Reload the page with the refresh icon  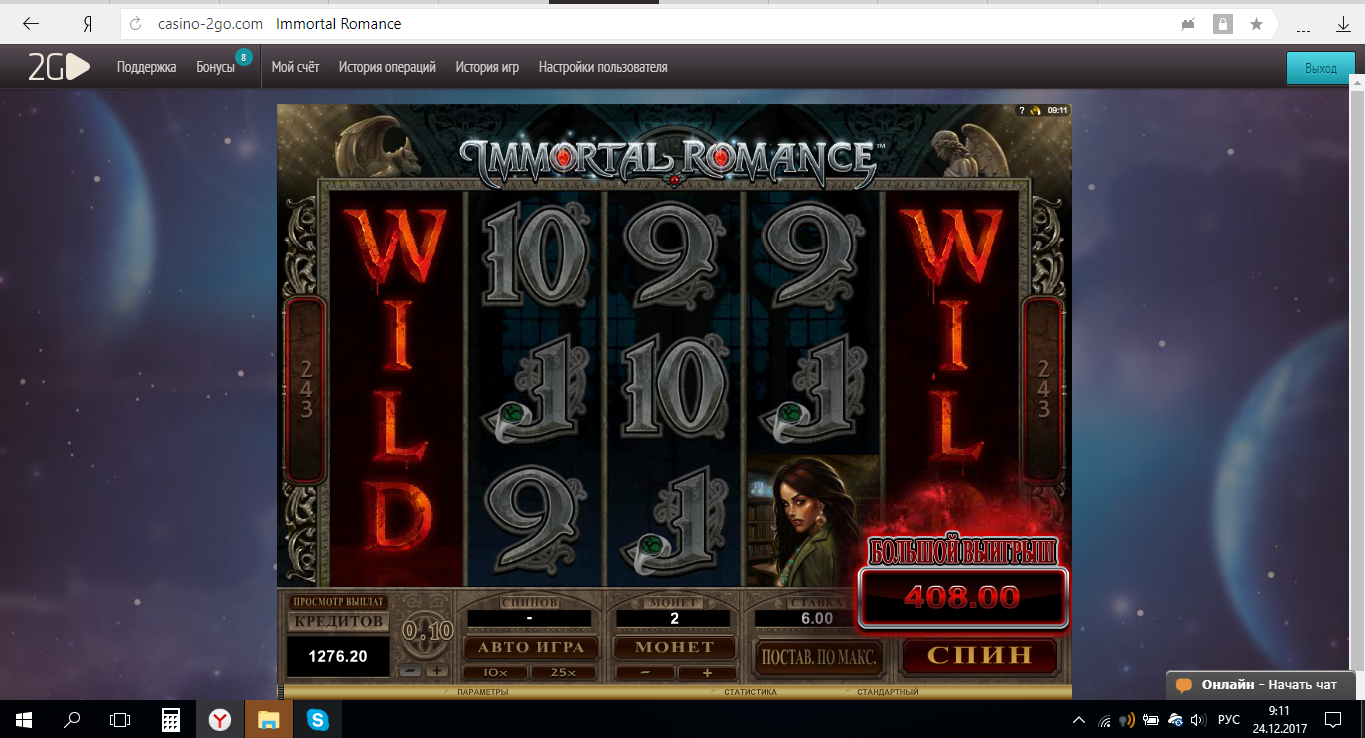[x=136, y=24]
